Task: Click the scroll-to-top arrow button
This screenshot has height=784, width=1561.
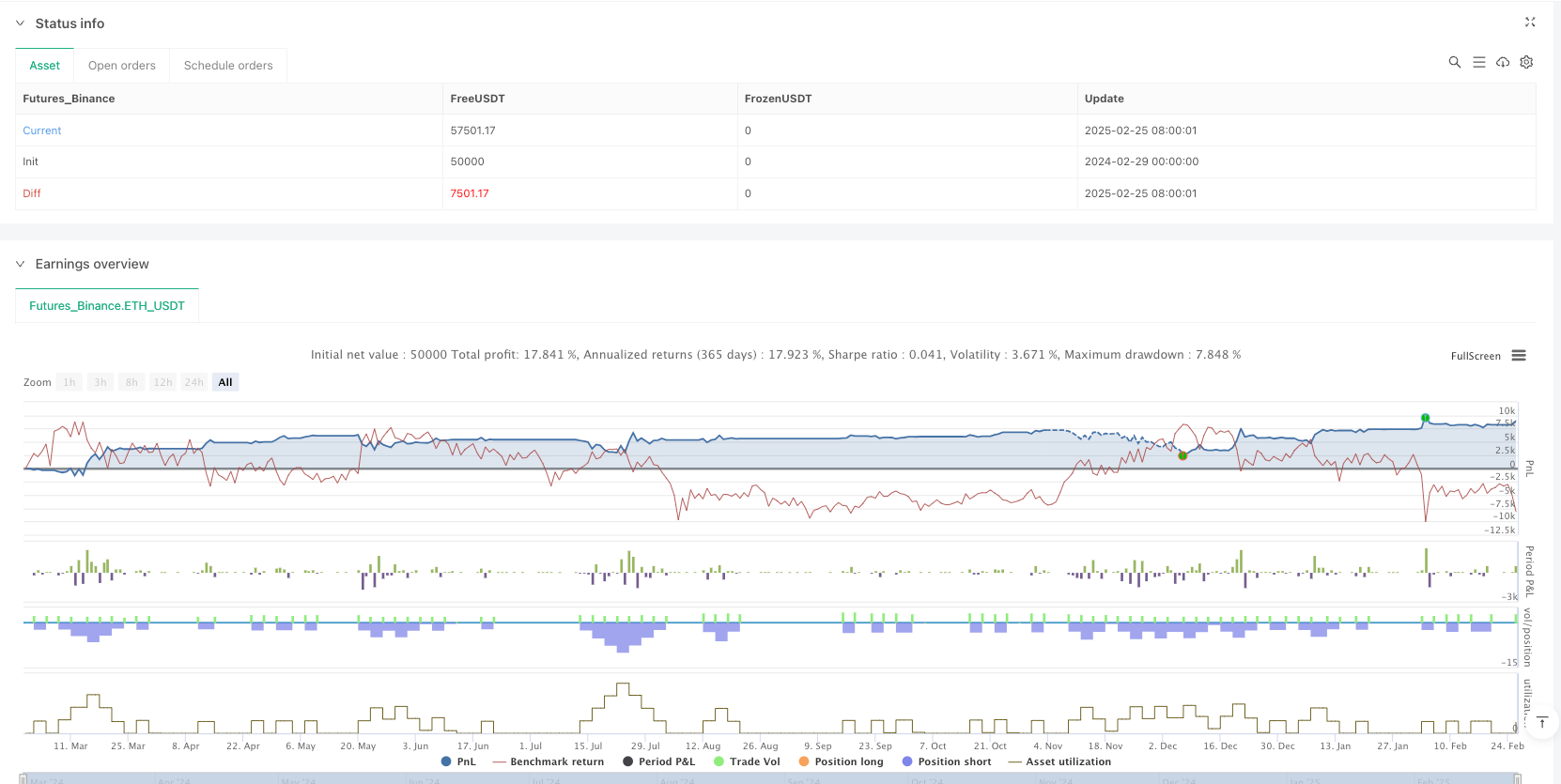Action: click(1541, 722)
